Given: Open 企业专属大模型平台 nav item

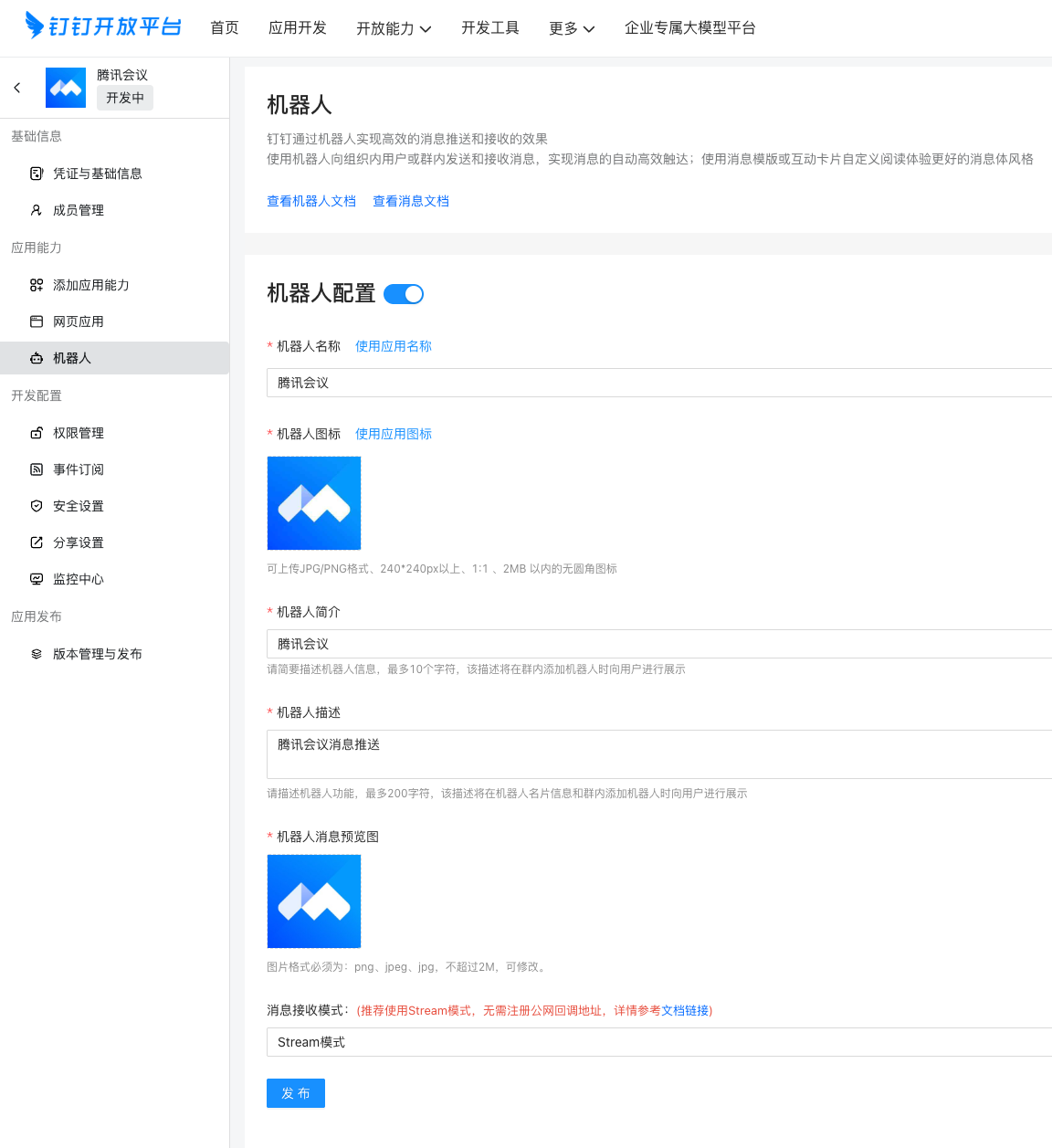Looking at the screenshot, I should pos(690,28).
